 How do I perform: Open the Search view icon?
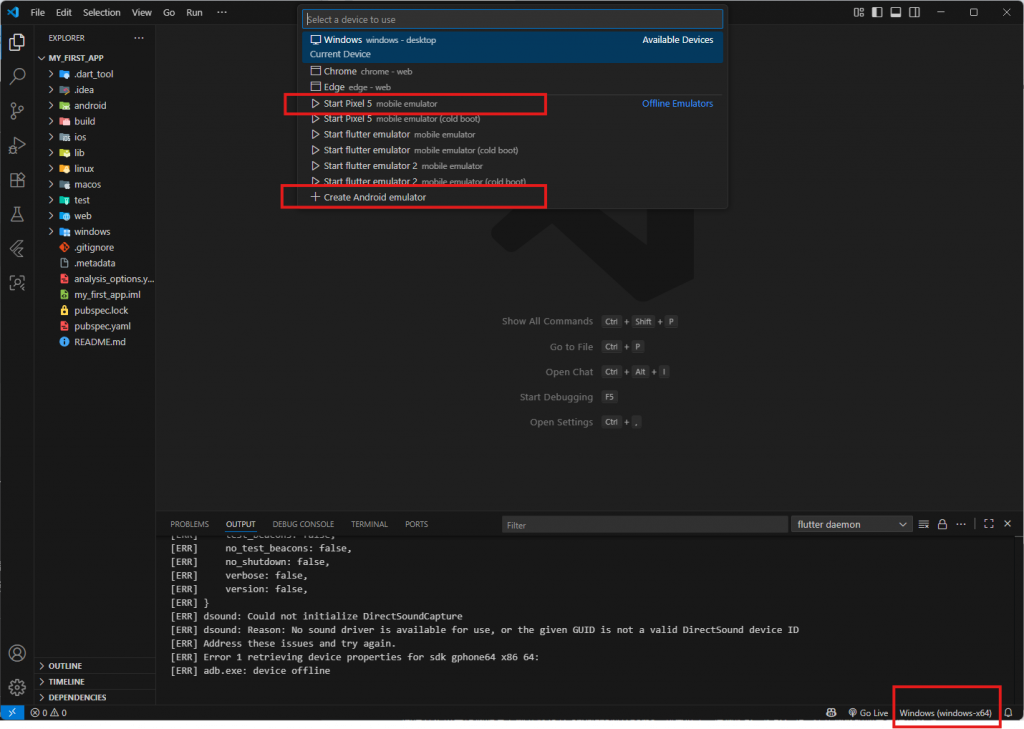(18, 76)
